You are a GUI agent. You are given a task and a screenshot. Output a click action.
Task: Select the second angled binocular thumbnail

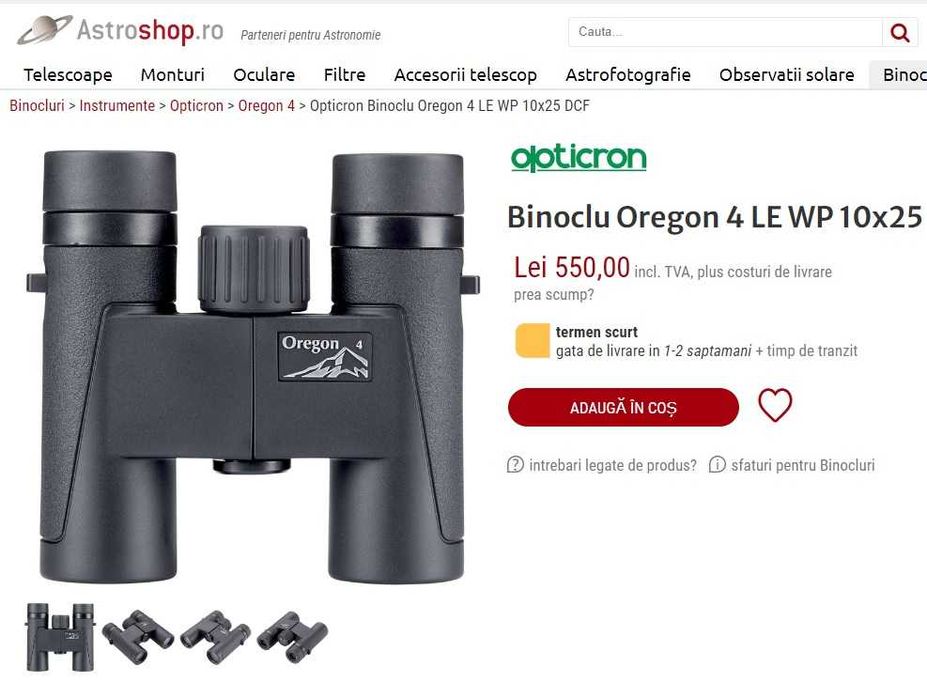tap(138, 637)
